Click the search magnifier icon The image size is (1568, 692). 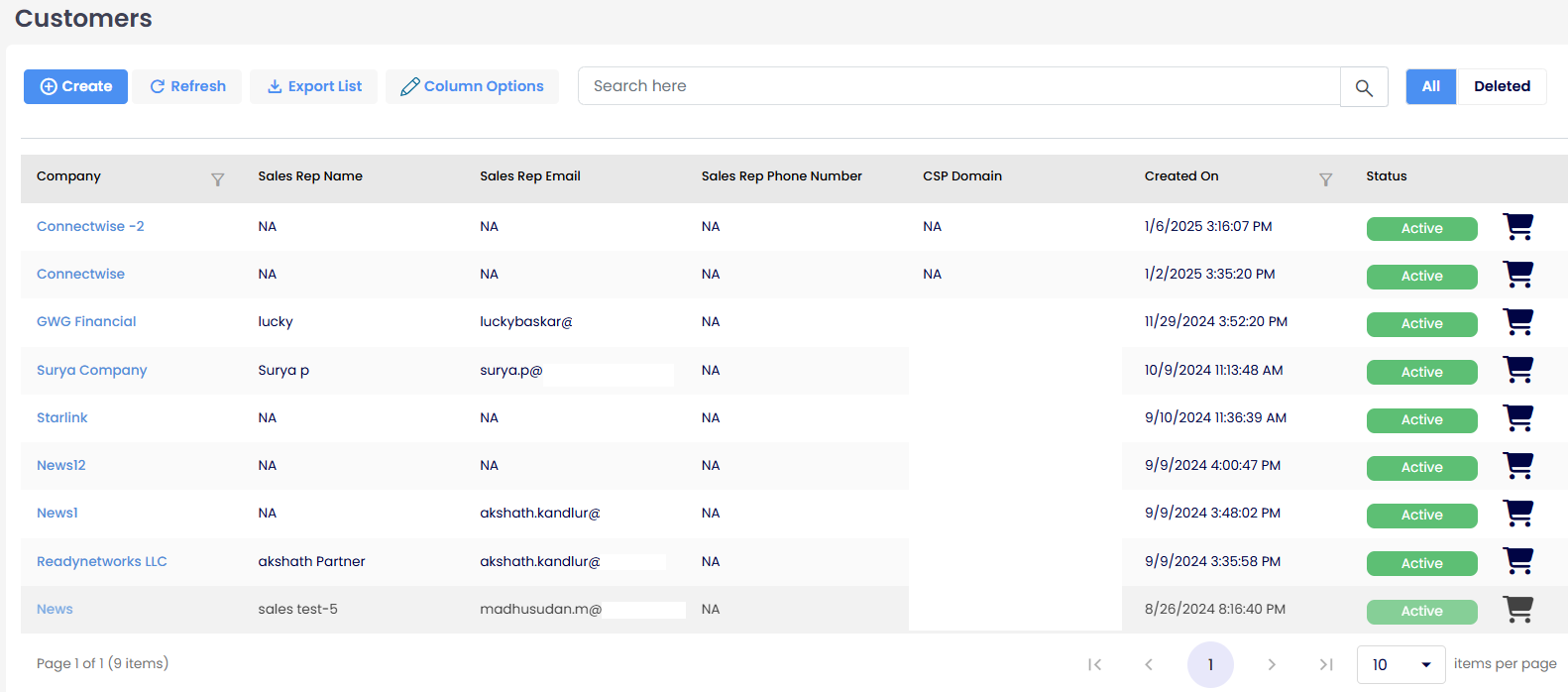point(1364,87)
